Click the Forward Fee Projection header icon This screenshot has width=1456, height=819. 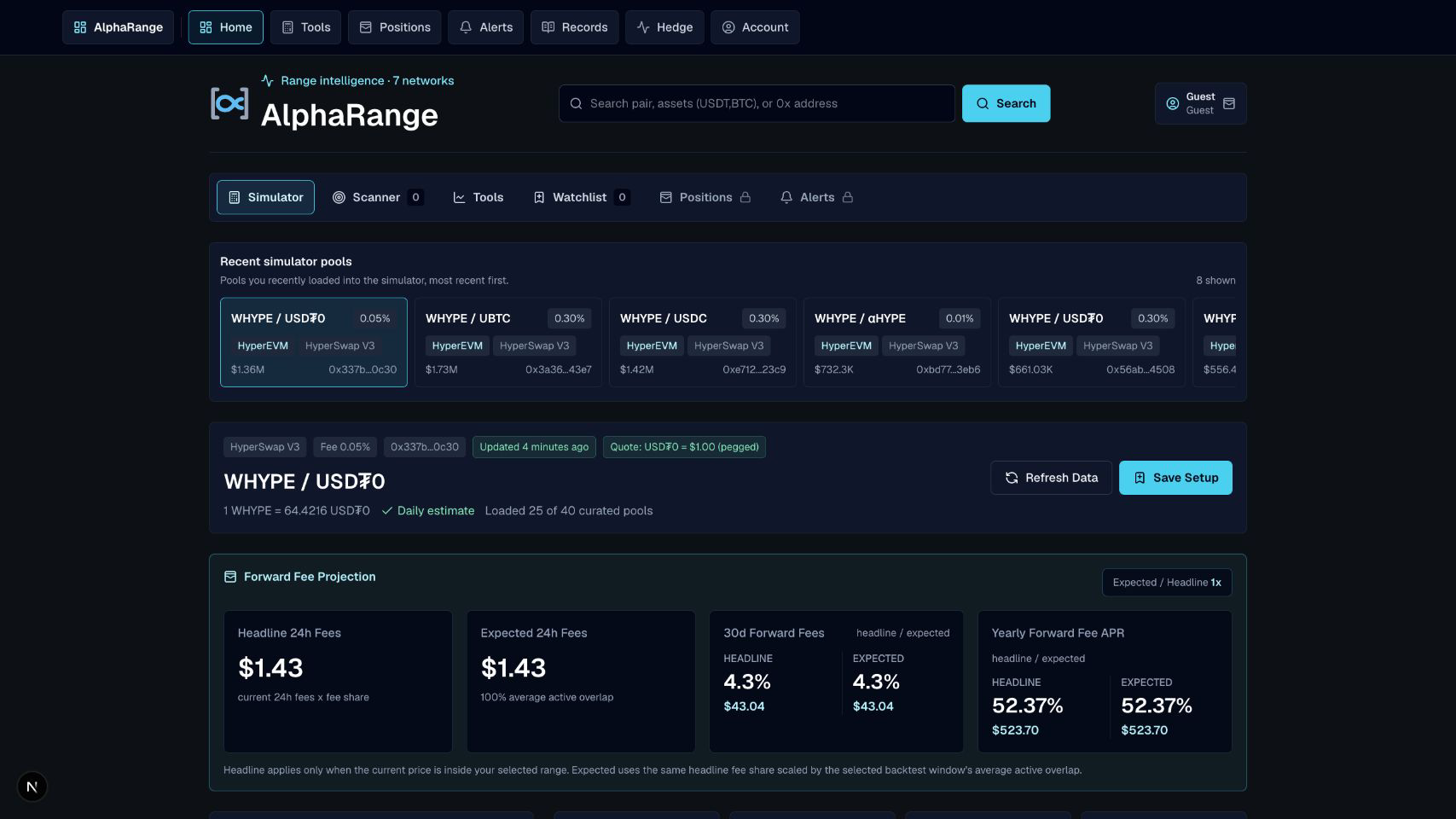pos(230,577)
